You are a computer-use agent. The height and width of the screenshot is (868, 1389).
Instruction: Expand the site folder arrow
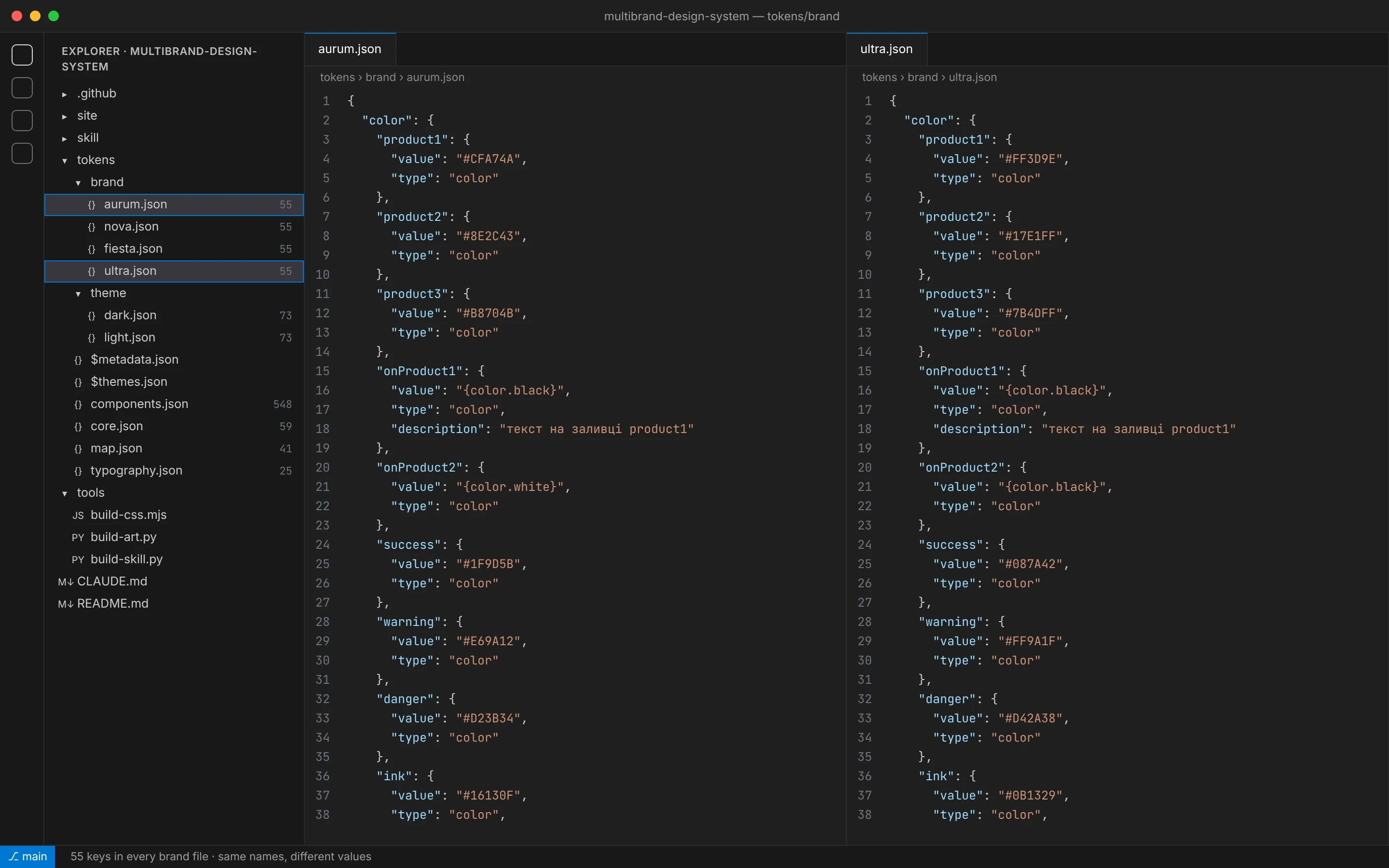coord(64,116)
